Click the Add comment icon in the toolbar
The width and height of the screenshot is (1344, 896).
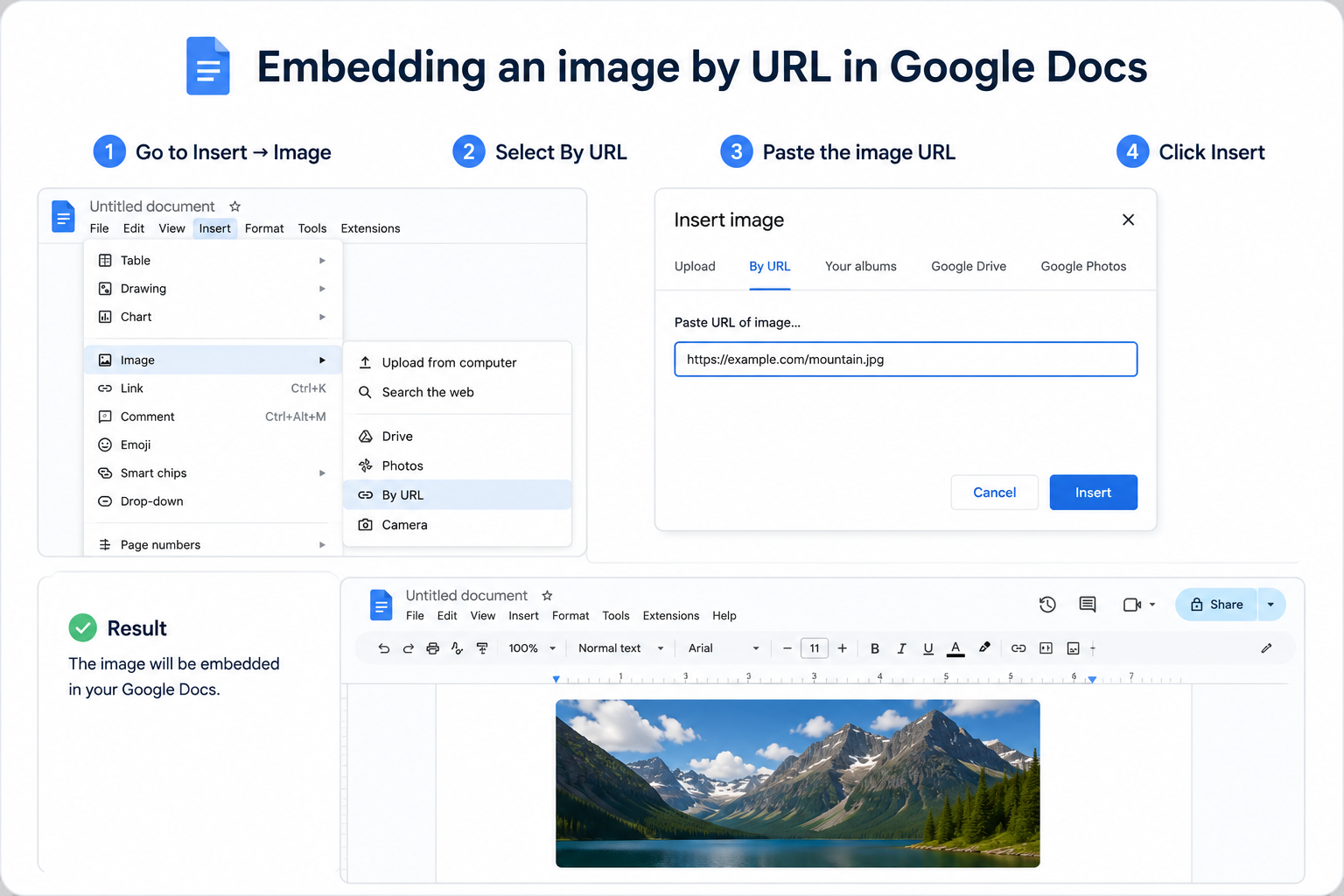[1046, 648]
